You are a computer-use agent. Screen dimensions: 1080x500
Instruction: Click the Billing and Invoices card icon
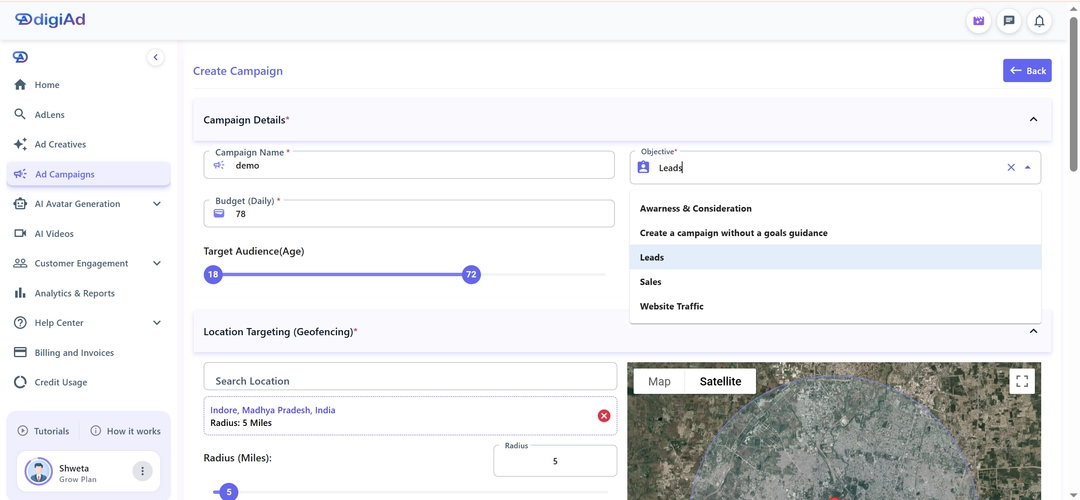[20, 352]
